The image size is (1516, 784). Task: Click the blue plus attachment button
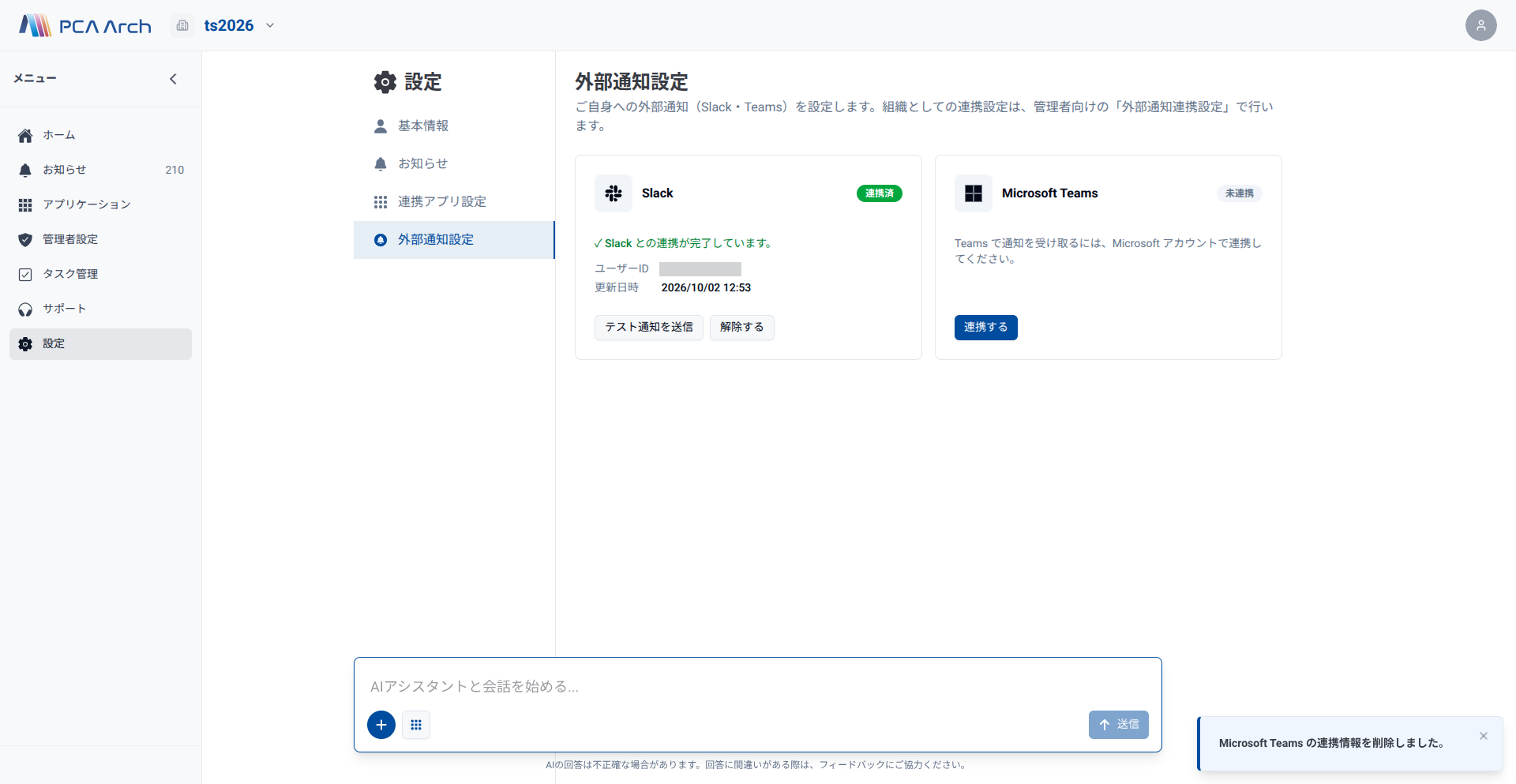pos(381,725)
